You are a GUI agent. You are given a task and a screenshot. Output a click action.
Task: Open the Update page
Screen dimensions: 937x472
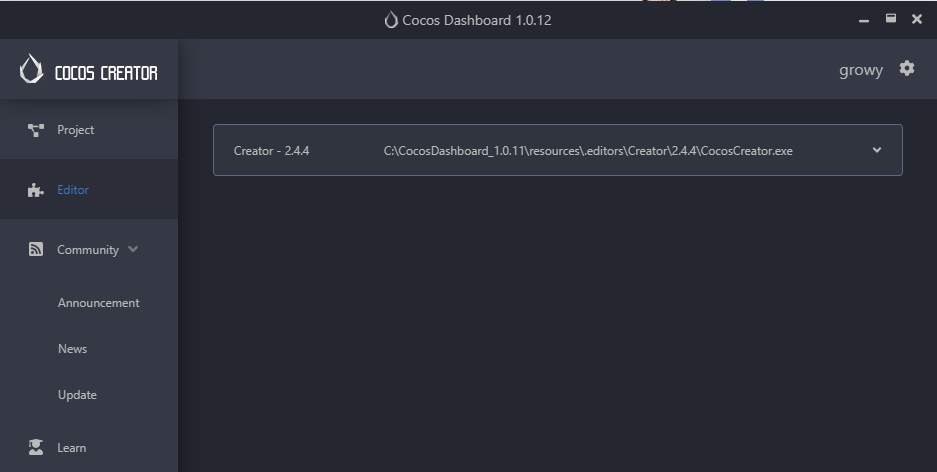[77, 395]
